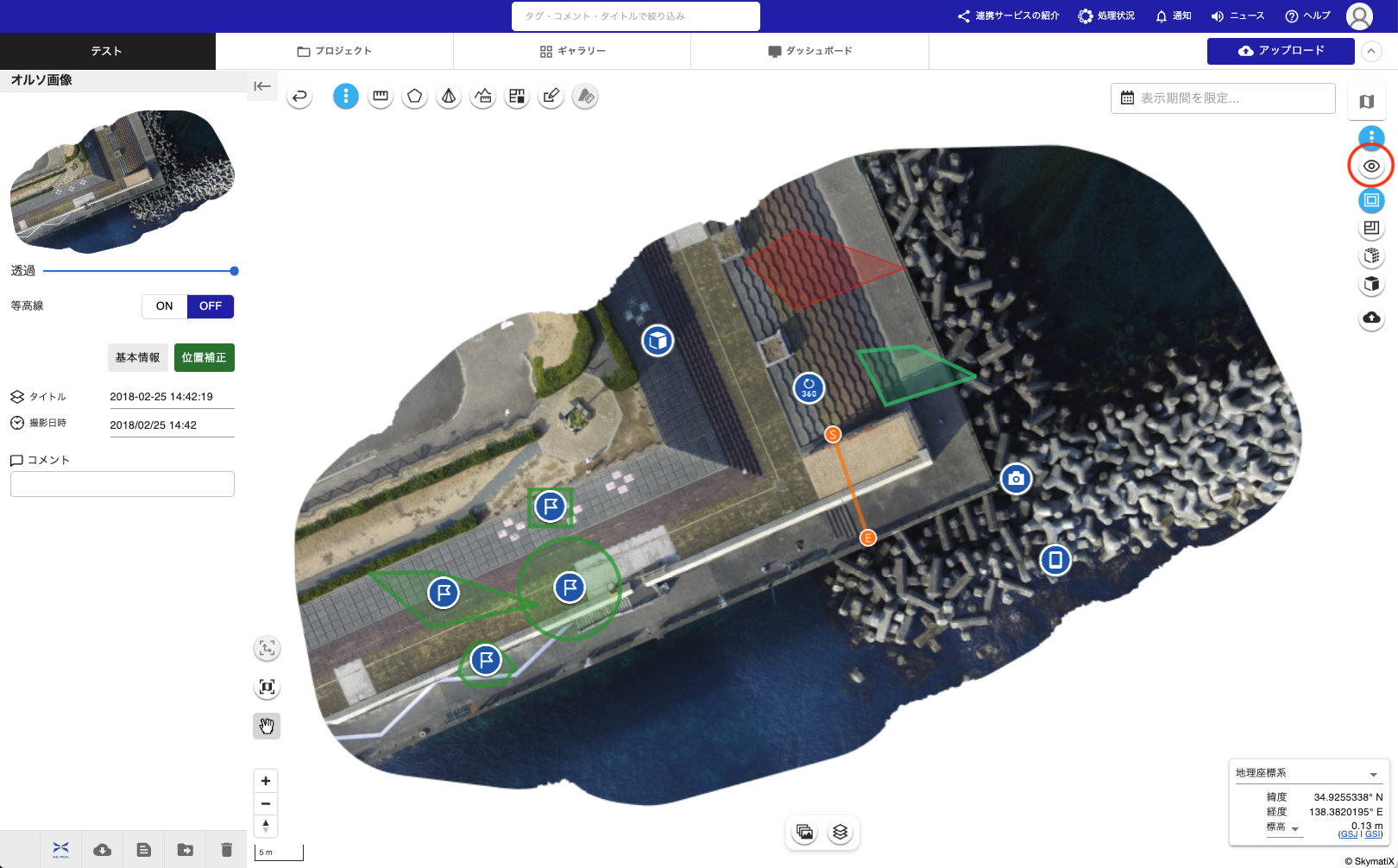Turn contour lines ON
The image size is (1398, 868).
164,306
